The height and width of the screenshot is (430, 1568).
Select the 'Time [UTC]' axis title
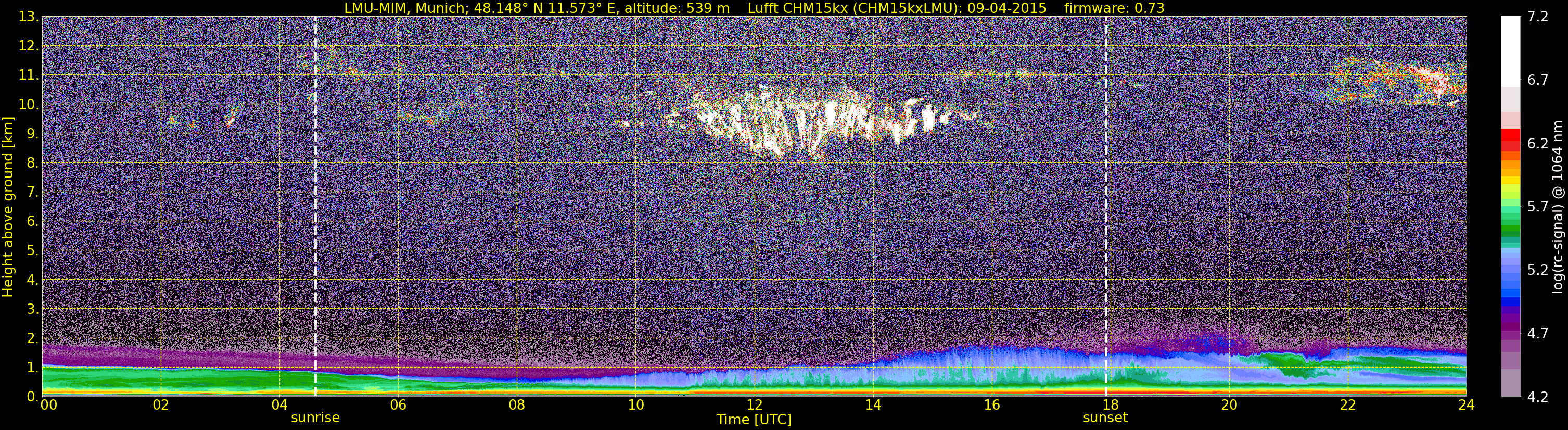pyautogui.click(x=754, y=420)
